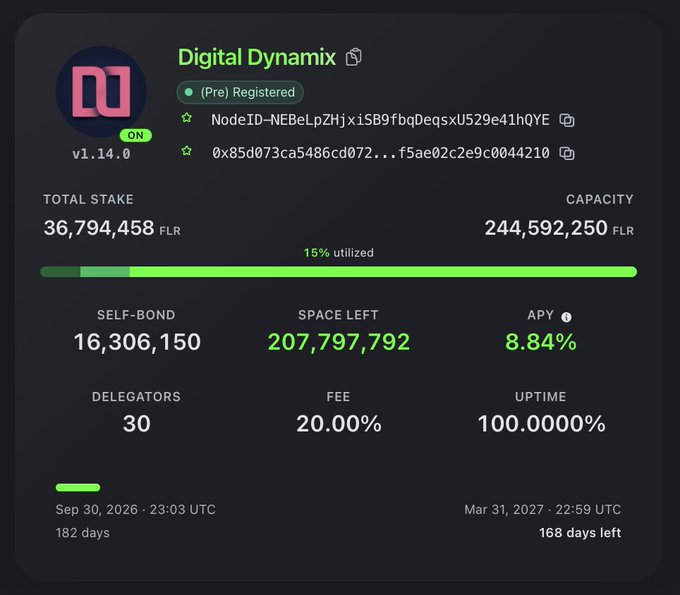This screenshot has width=680, height=595.
Task: Click the SPACE LEFT heading
Action: pos(338,315)
